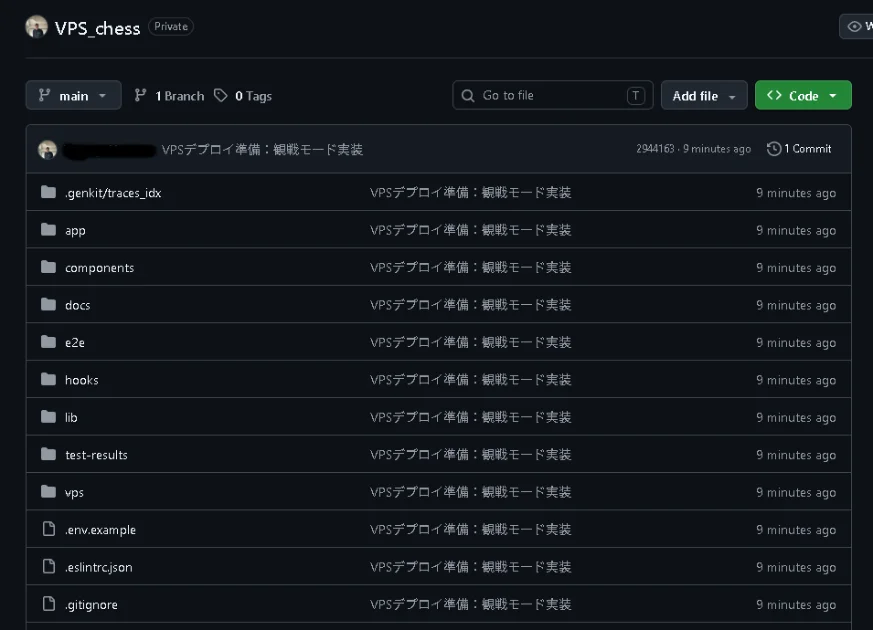Image resolution: width=873 pixels, height=630 pixels.
Task: Open the main branch selector dropdown
Action: tap(73, 95)
